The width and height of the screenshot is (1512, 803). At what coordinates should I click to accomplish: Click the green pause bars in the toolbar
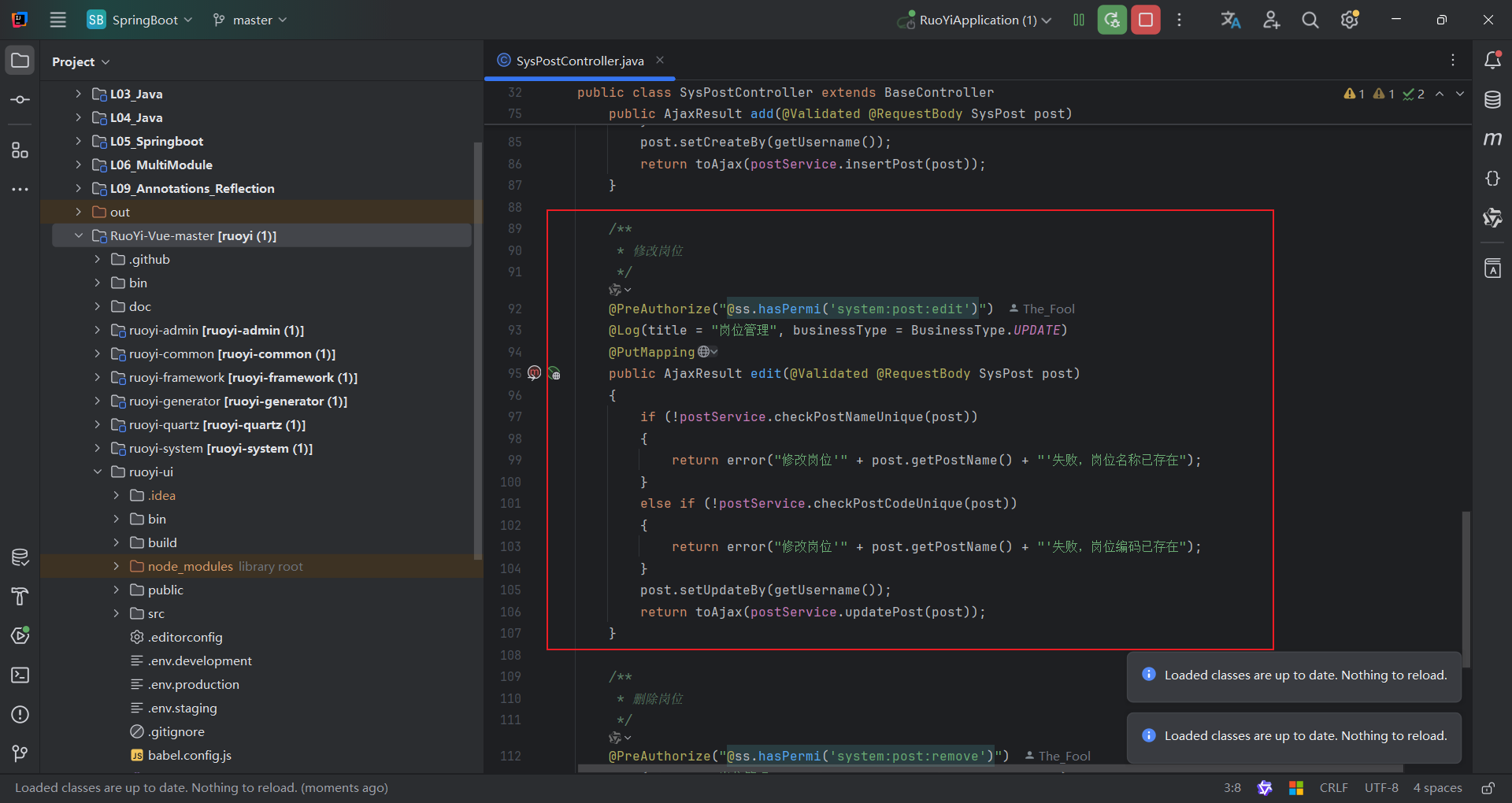coord(1079,20)
